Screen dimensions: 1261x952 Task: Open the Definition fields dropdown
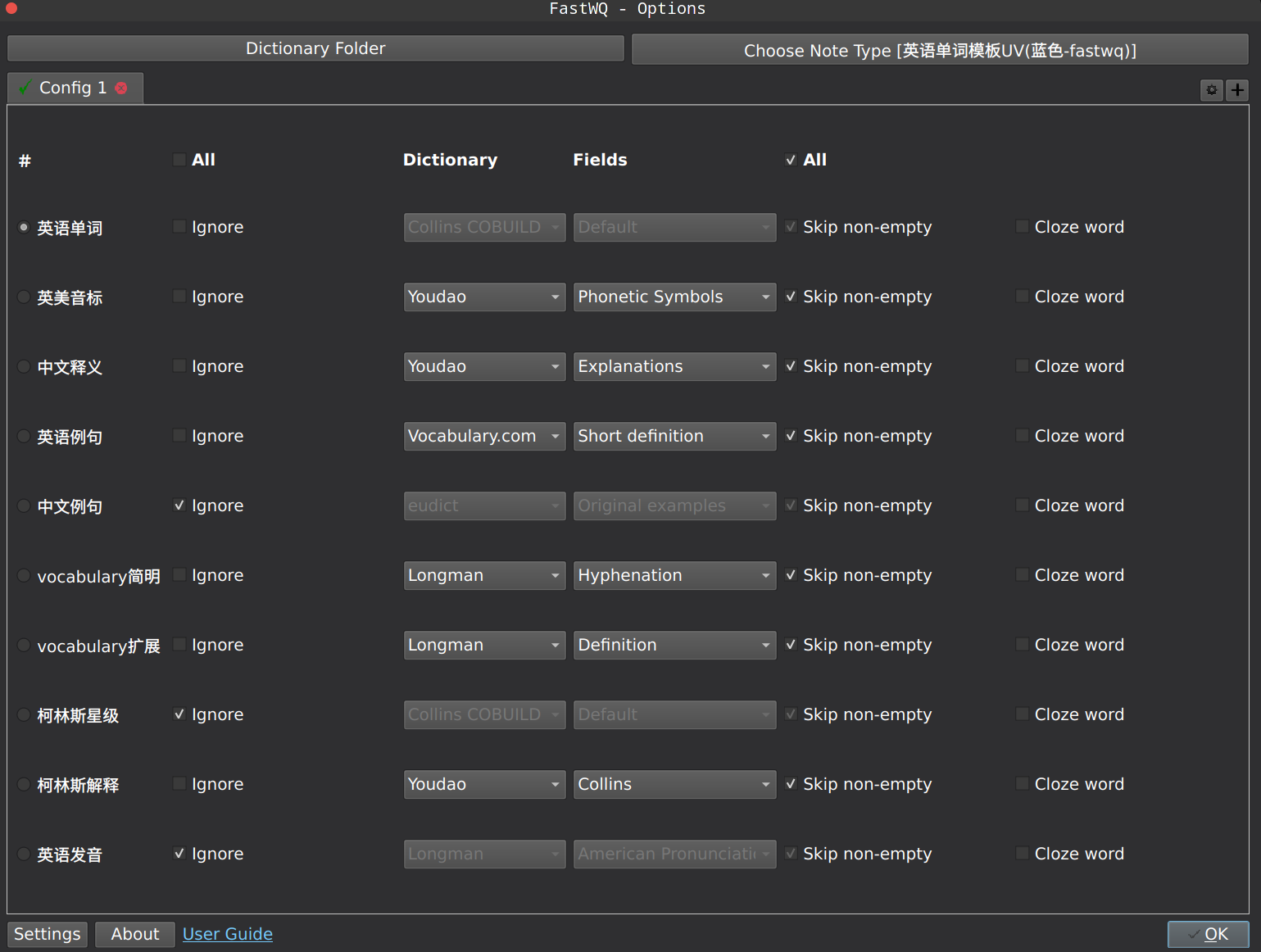point(674,645)
